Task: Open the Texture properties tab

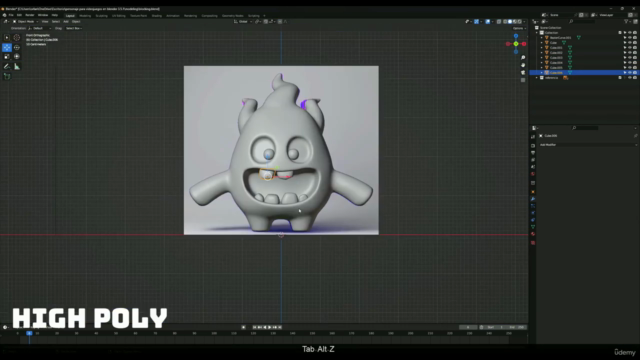Action: (533, 243)
